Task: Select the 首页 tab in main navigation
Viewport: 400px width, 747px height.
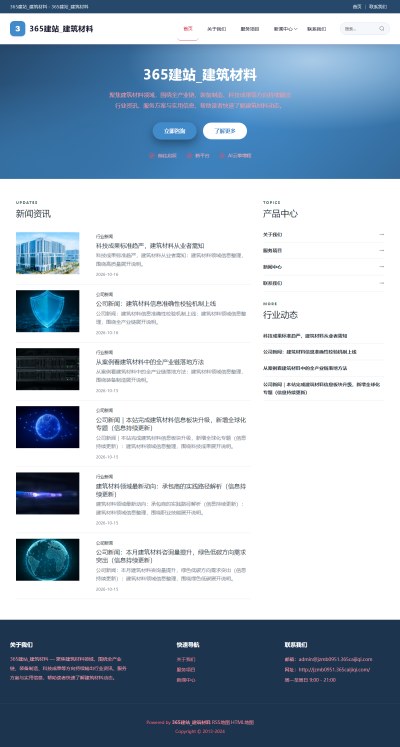Action: (x=188, y=29)
